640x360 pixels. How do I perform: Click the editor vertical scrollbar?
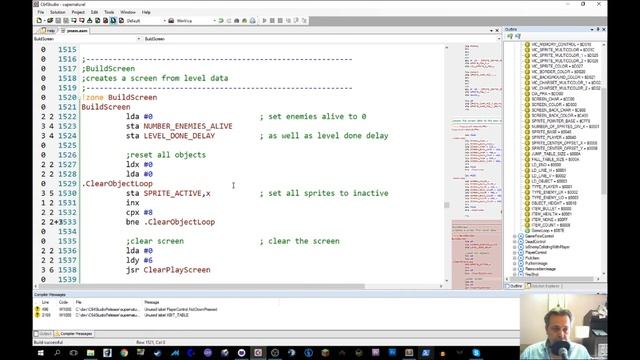pyautogui.click(x=447, y=163)
